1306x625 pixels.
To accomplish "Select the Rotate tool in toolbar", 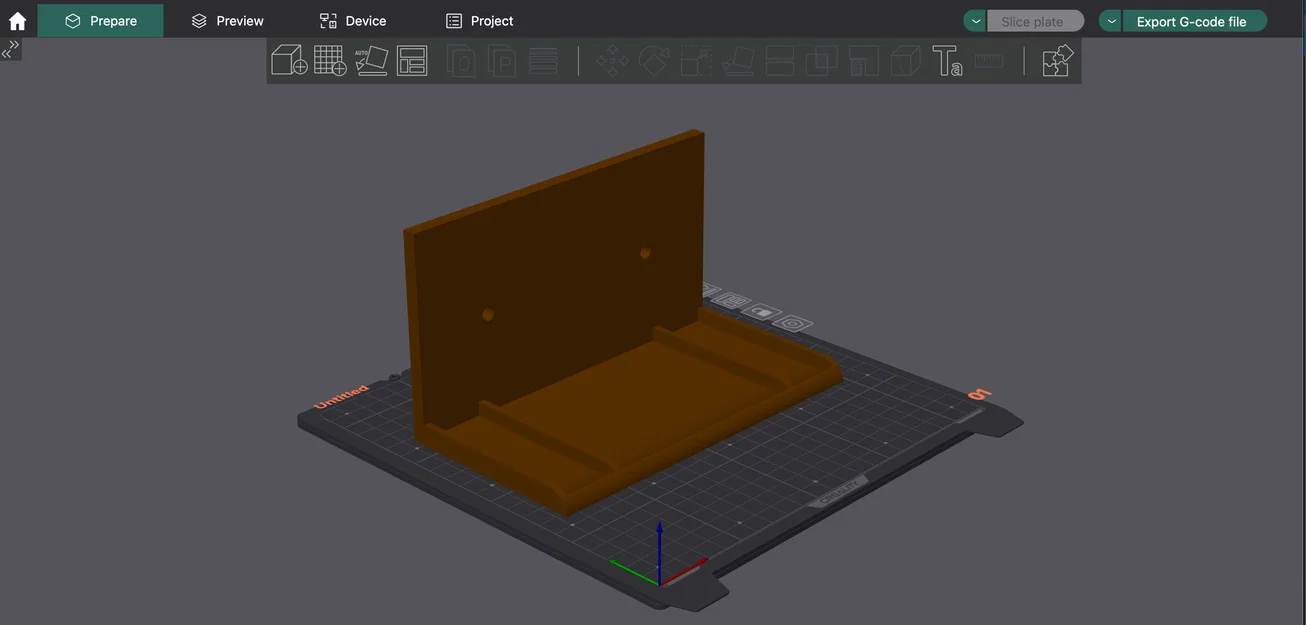I will point(654,60).
